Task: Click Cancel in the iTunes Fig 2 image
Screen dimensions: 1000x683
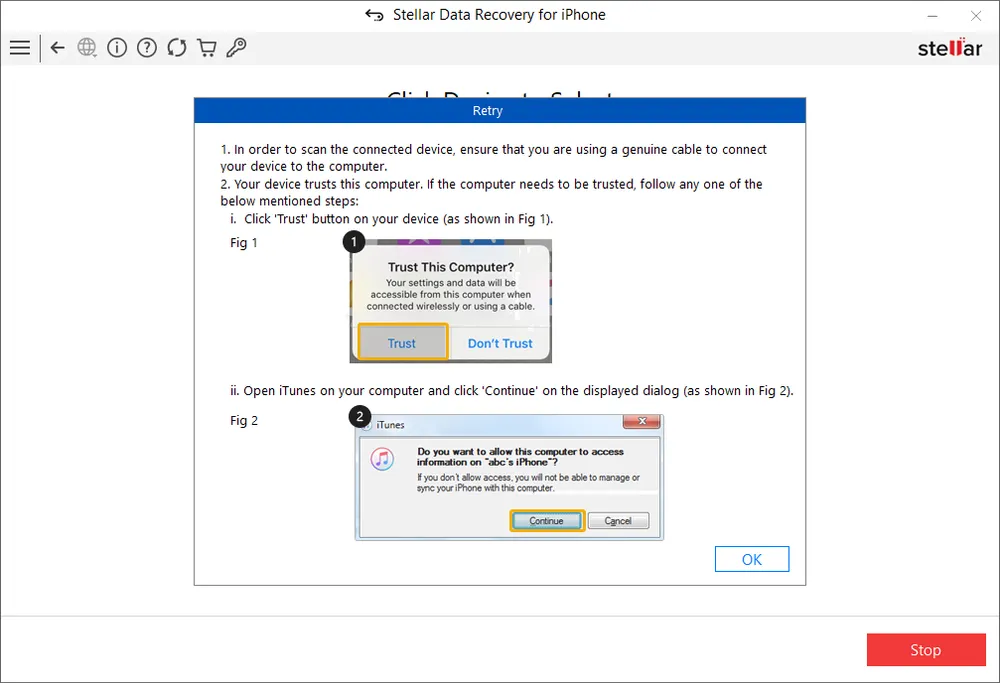Action: coord(618,521)
